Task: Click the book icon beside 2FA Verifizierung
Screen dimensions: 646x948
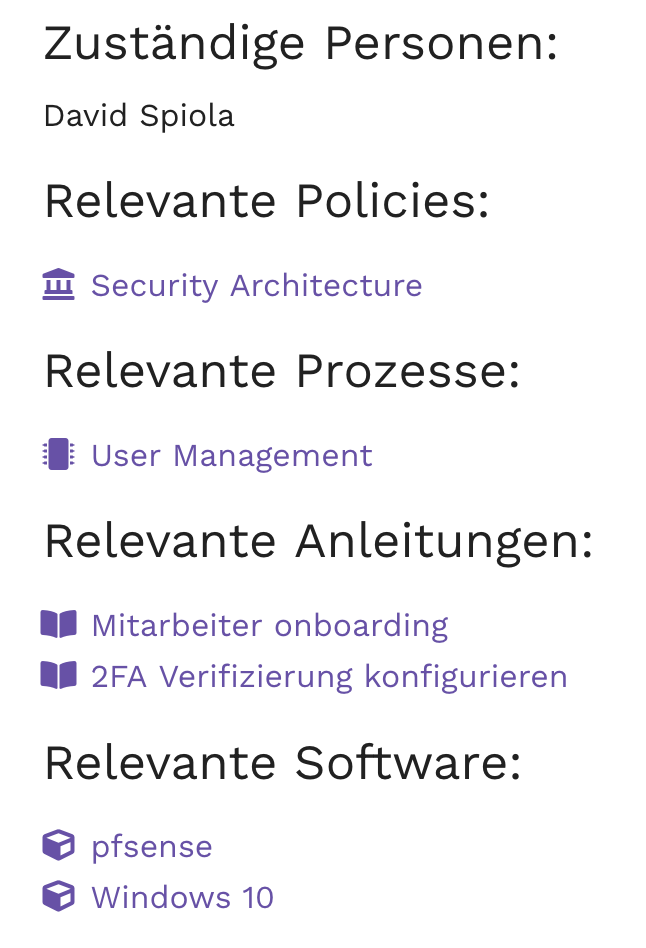Action: pos(58,677)
